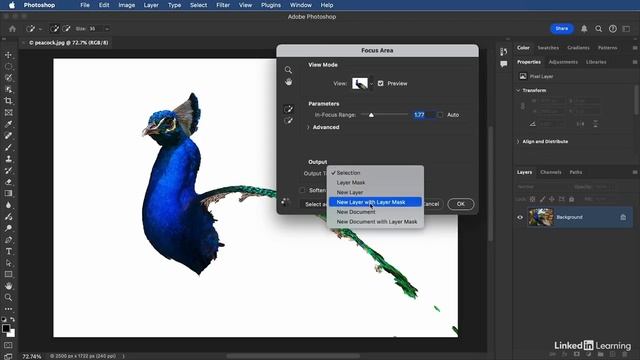Image resolution: width=640 pixels, height=360 pixels.
Task: Check the Soften Edge checkbox
Action: click(x=302, y=190)
